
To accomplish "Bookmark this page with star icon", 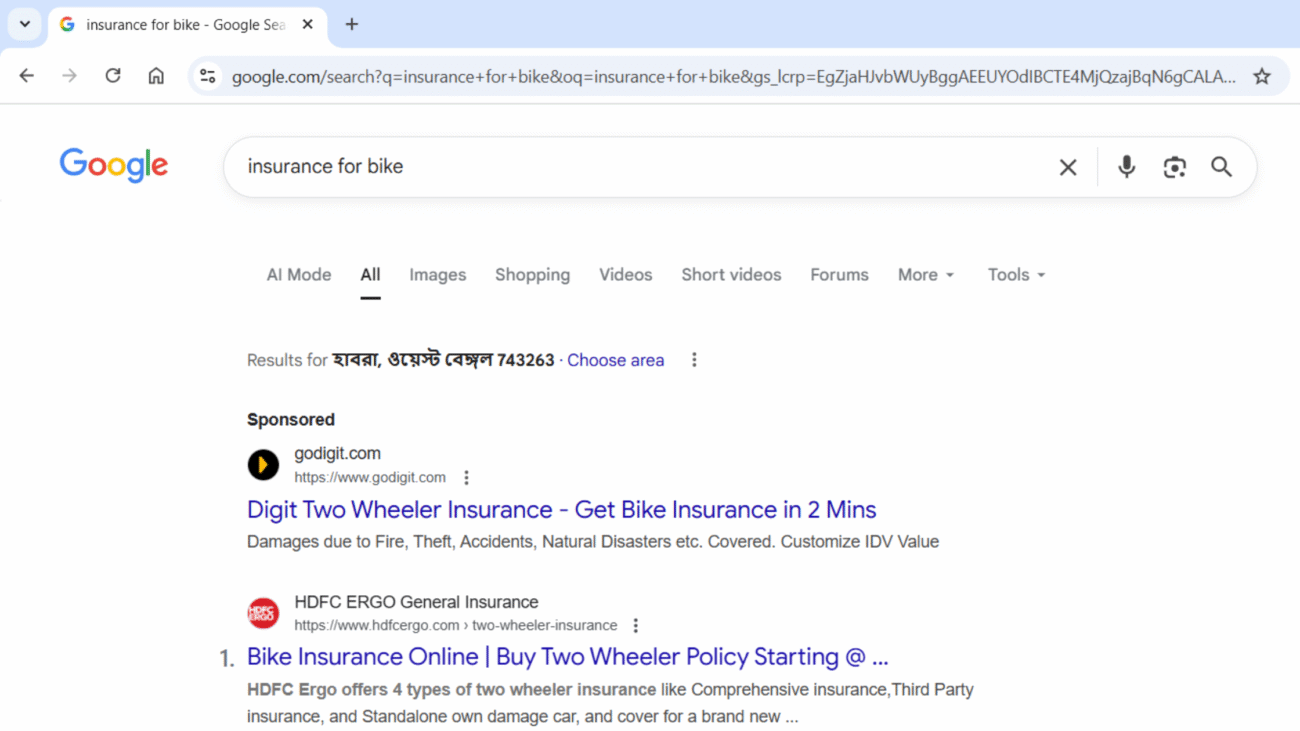I will click(x=1262, y=76).
